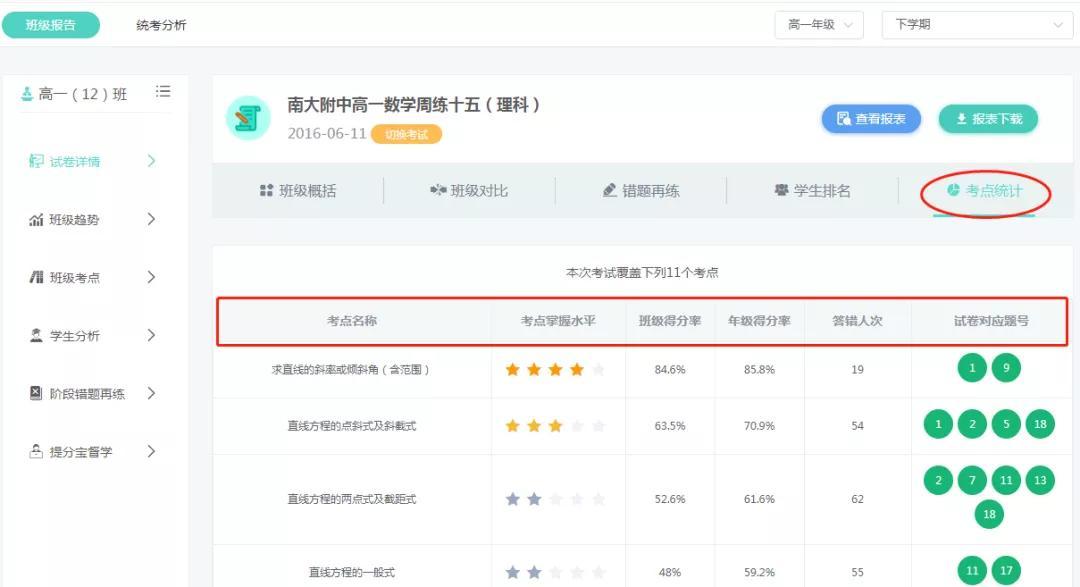Click the 班级得分率 column header
The height and width of the screenshot is (587, 1080).
669,321
